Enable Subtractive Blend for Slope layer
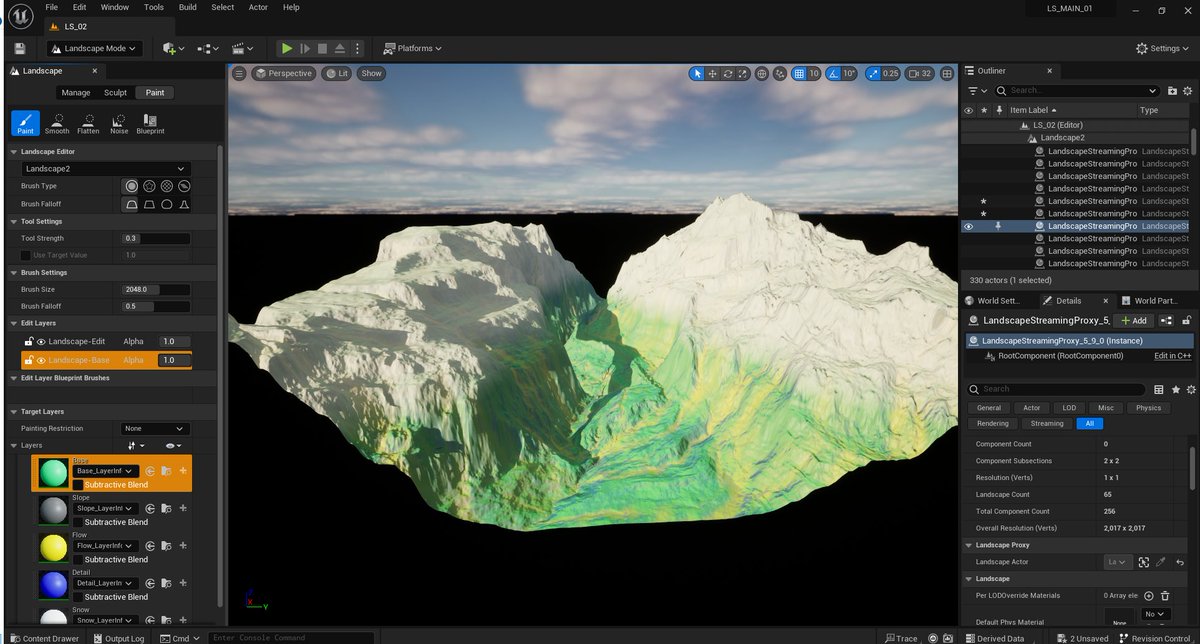Viewport: 1200px width, 644px height. coord(78,522)
